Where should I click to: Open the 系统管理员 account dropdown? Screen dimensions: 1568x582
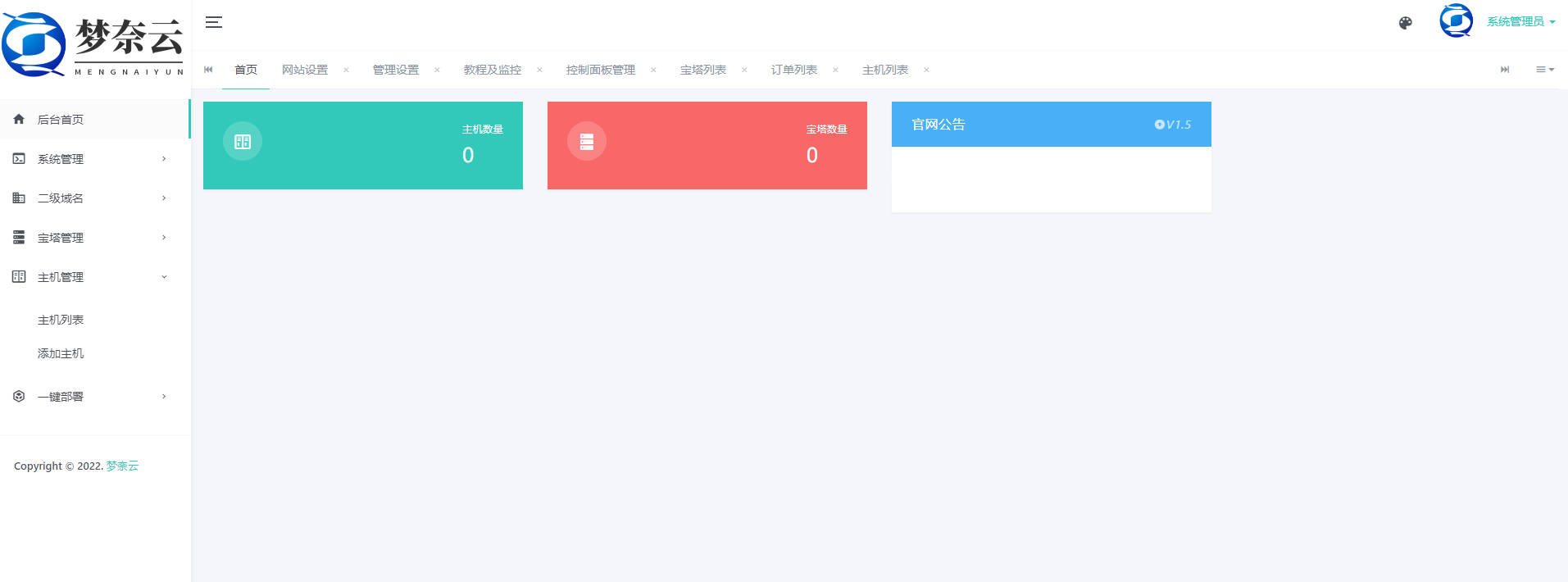1520,22
